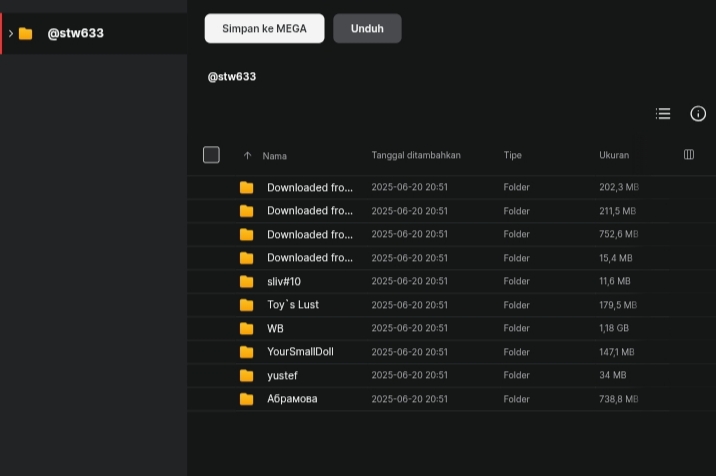Toggle the sort direction arrow beside Nama
716x476 pixels.
pos(247,156)
